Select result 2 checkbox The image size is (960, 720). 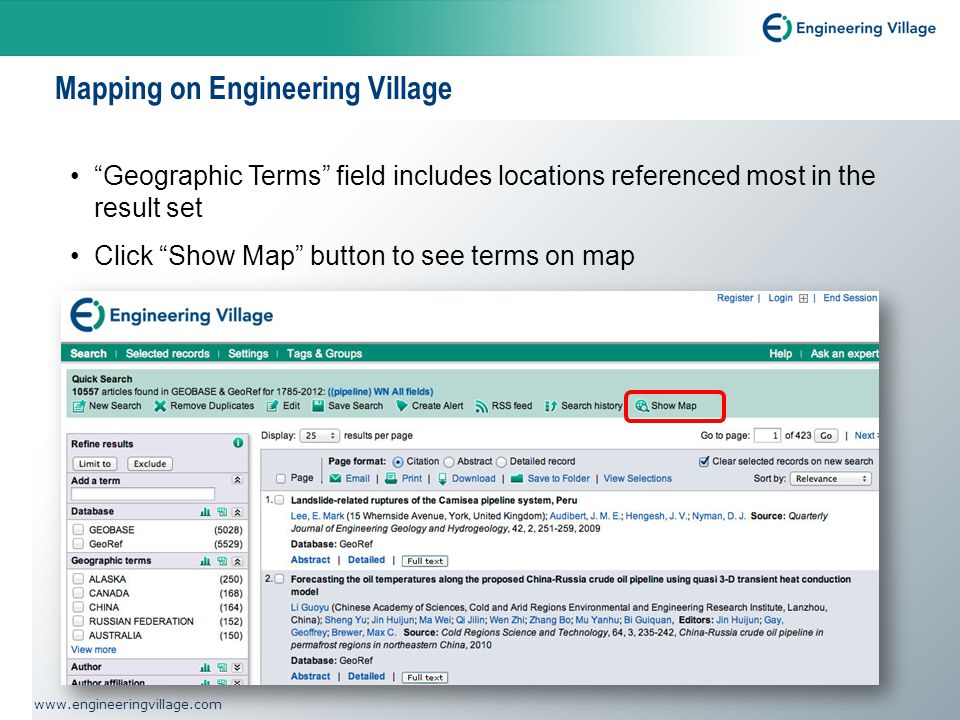pyautogui.click(x=279, y=579)
